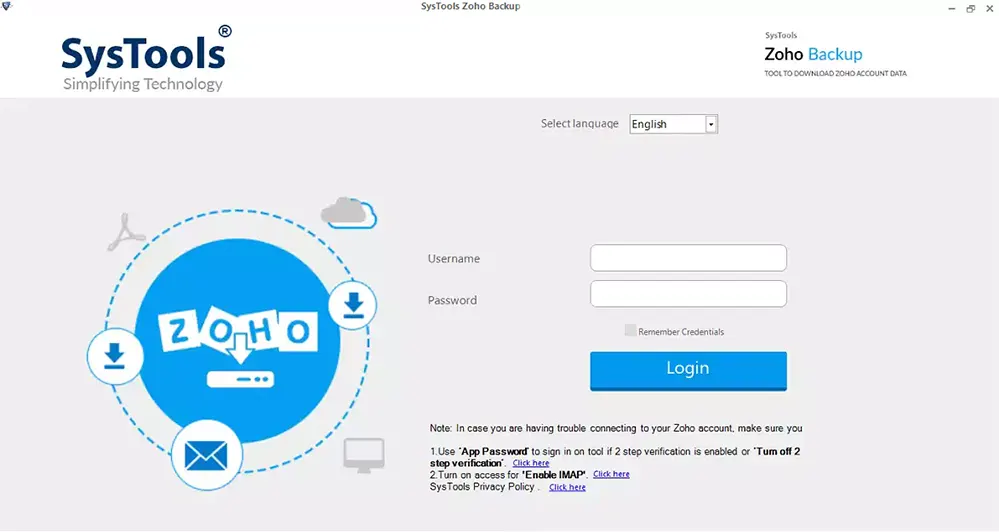
Task: Click the SysTools Privacy Policy text
Action: click(482, 487)
